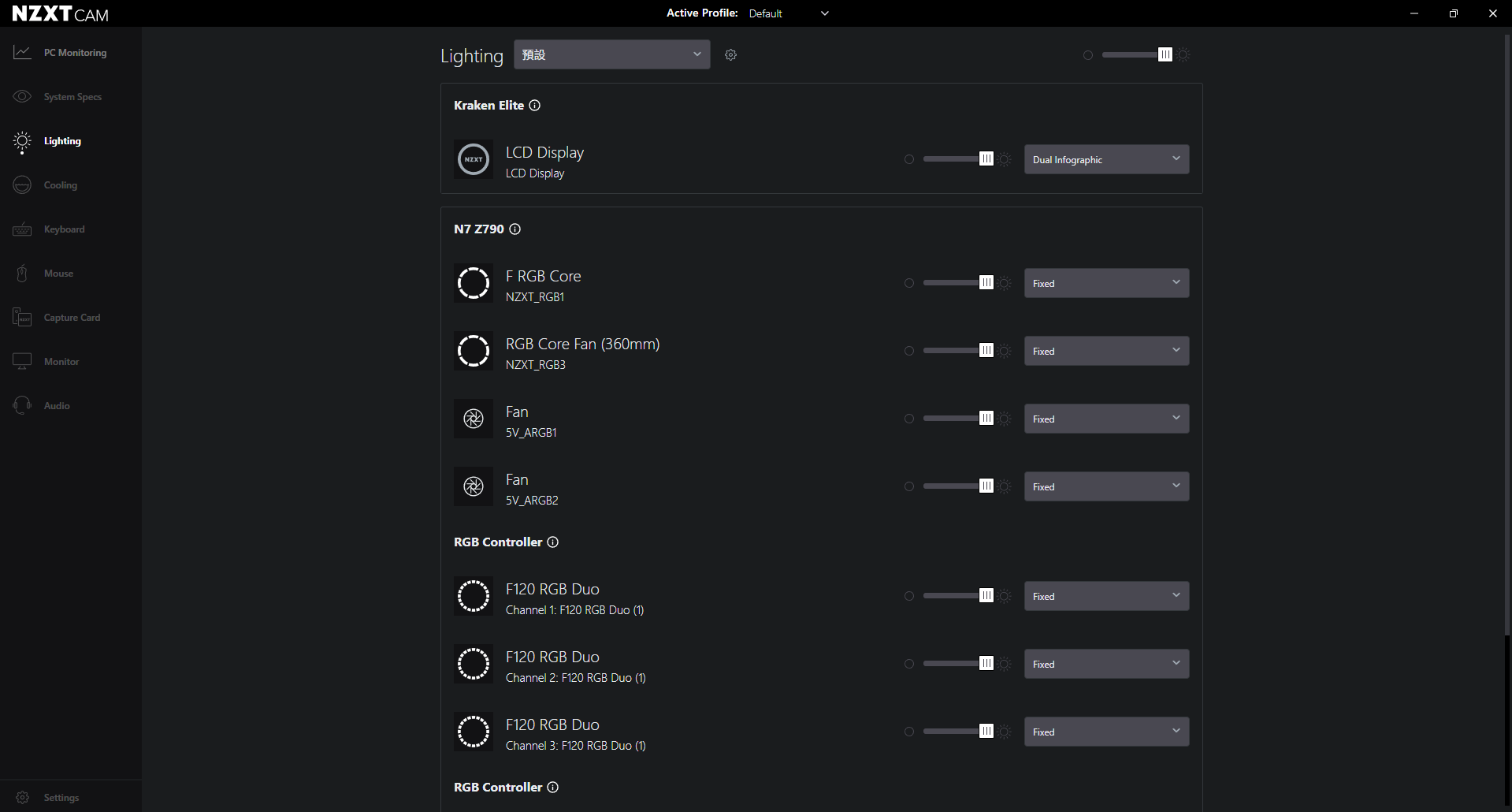Click the vertical scrollbar on the right
Screen dimensions: 1512x812
(1507, 331)
